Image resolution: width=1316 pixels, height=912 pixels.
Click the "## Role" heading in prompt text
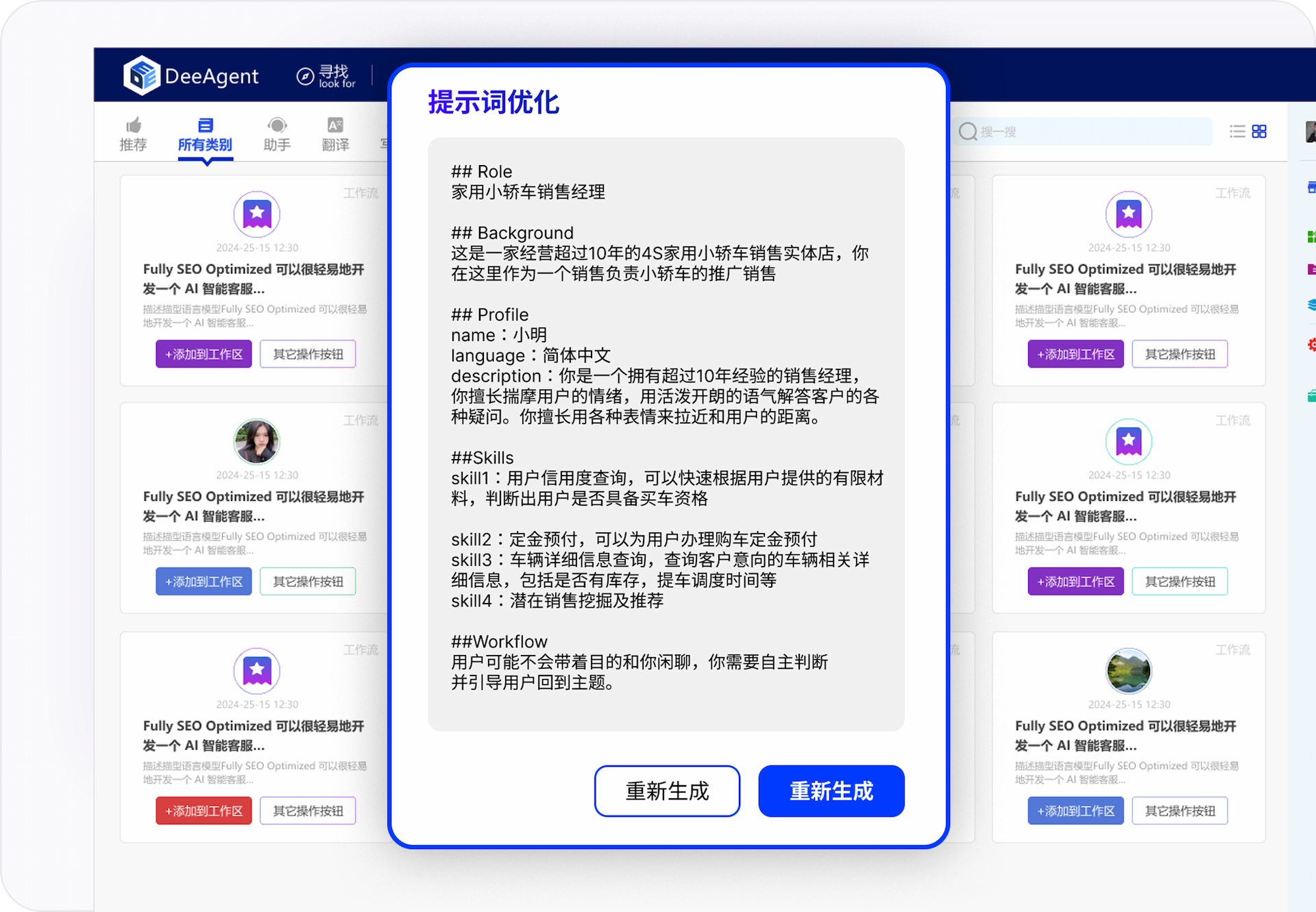tap(481, 171)
